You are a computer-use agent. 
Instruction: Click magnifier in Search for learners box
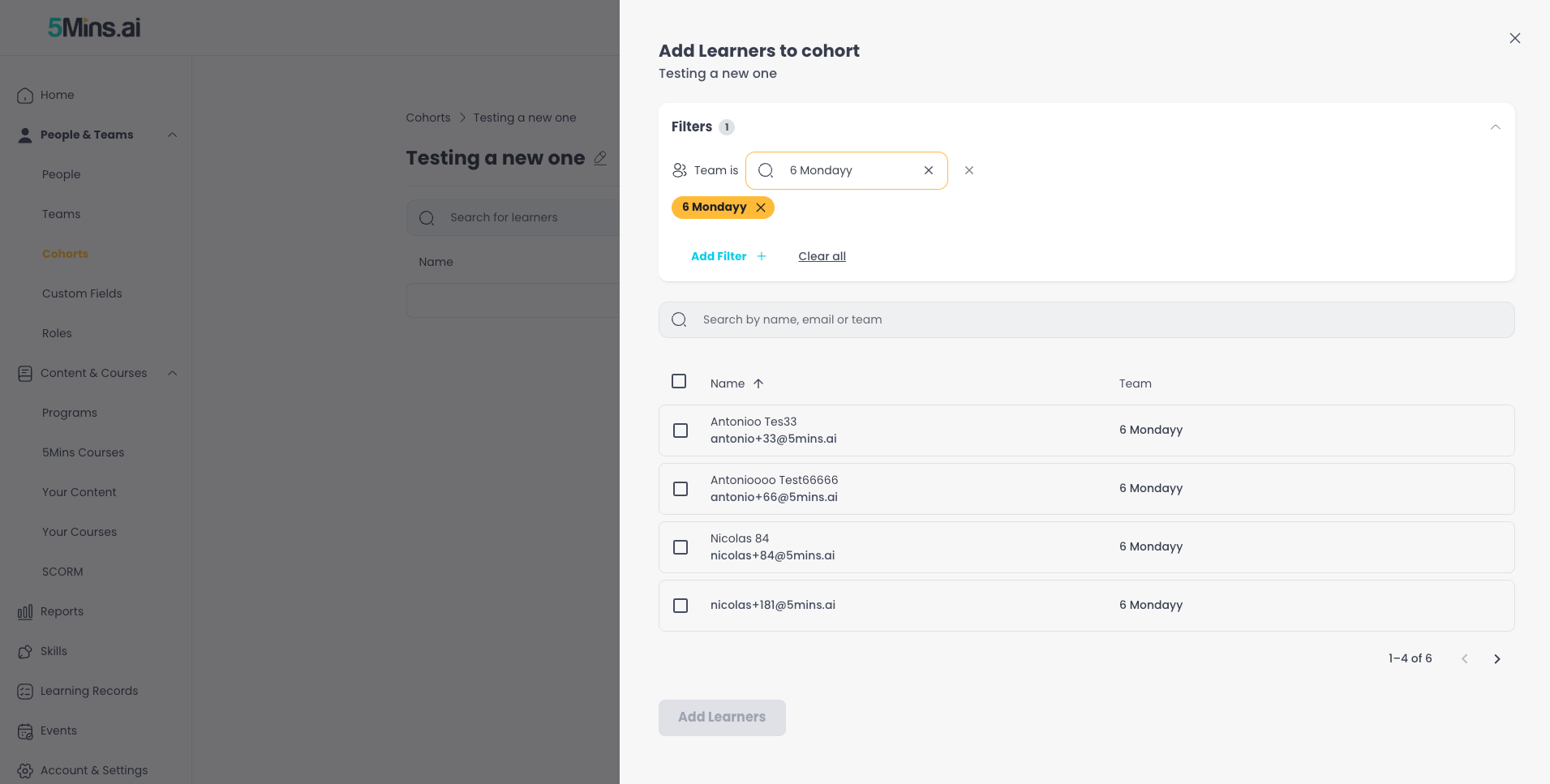pyautogui.click(x=427, y=217)
